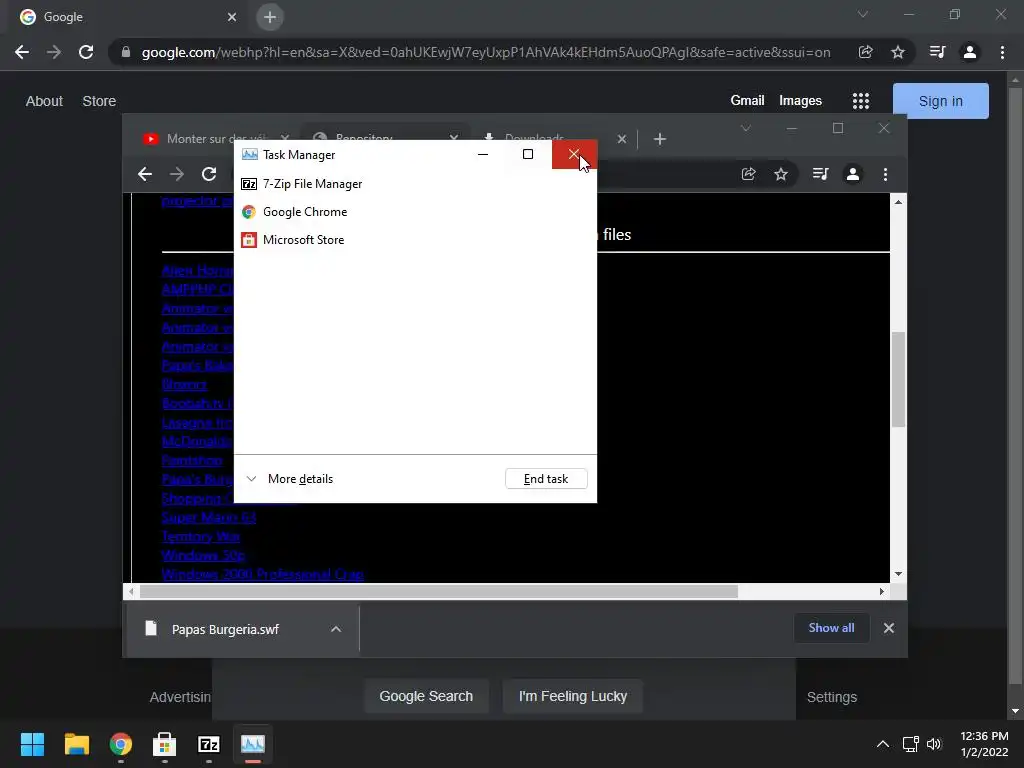Open the Google apps grid

coord(861,101)
